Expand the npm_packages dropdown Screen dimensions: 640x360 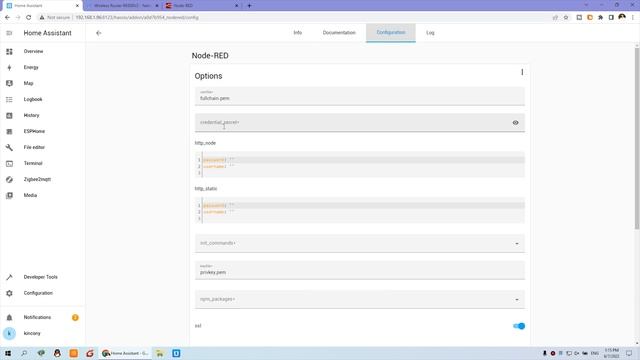coord(517,300)
